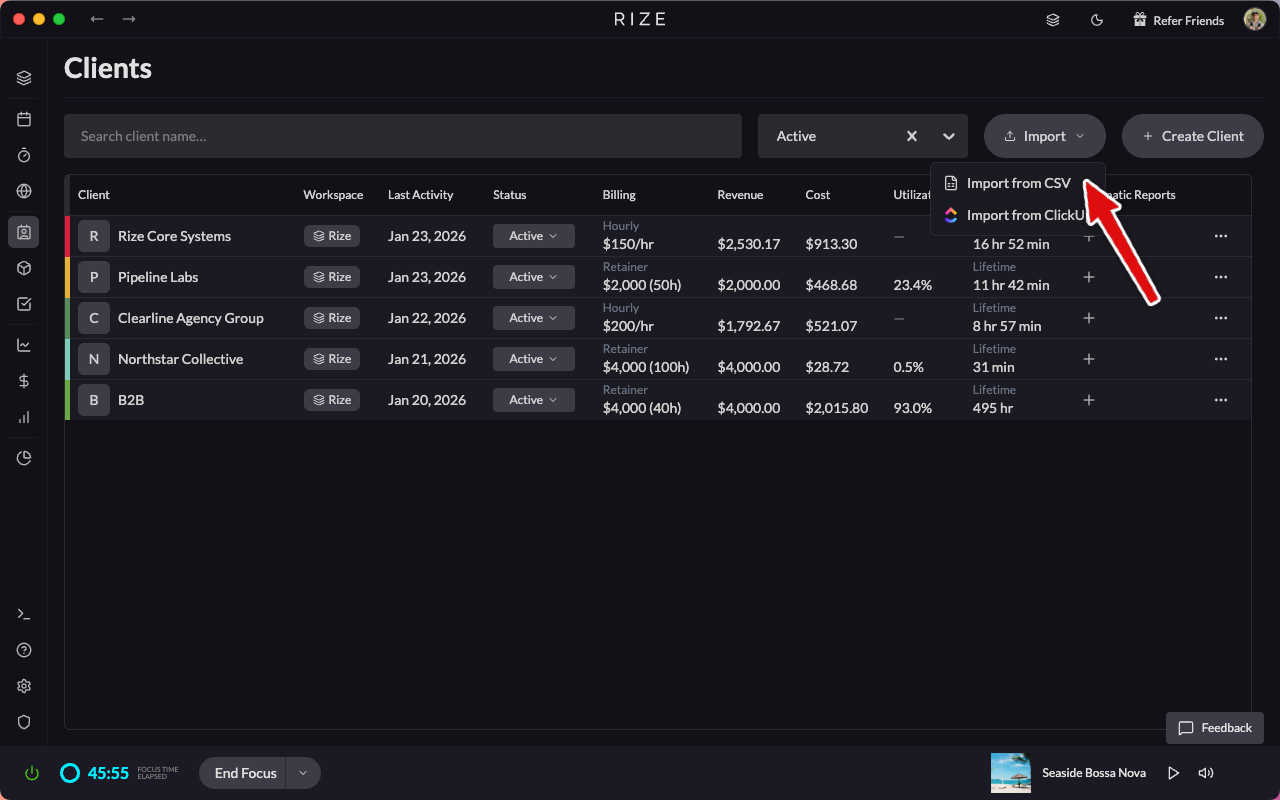1280x800 pixels.
Task: Click the search client name field
Action: [402, 136]
